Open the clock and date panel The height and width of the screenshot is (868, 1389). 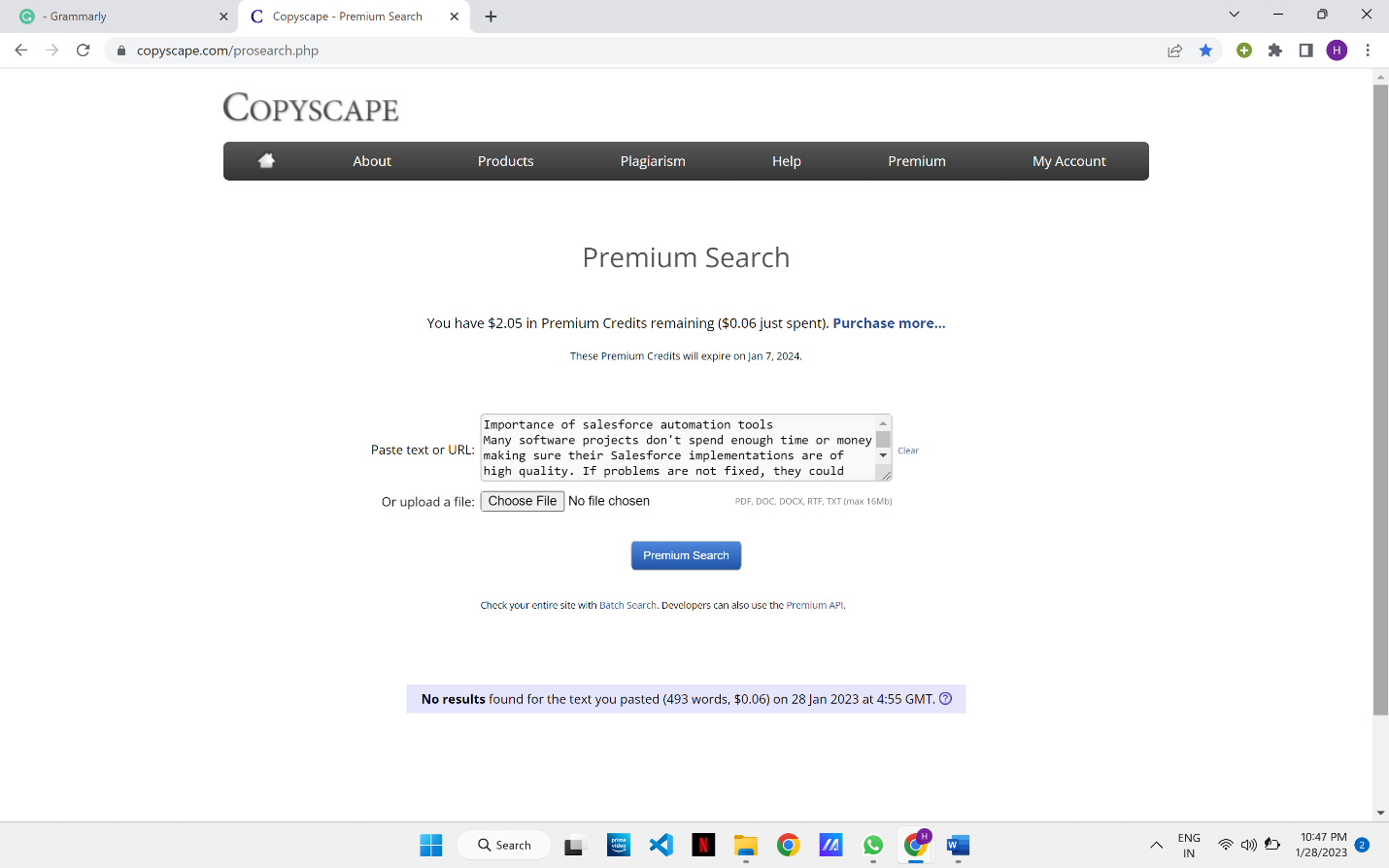1322,845
